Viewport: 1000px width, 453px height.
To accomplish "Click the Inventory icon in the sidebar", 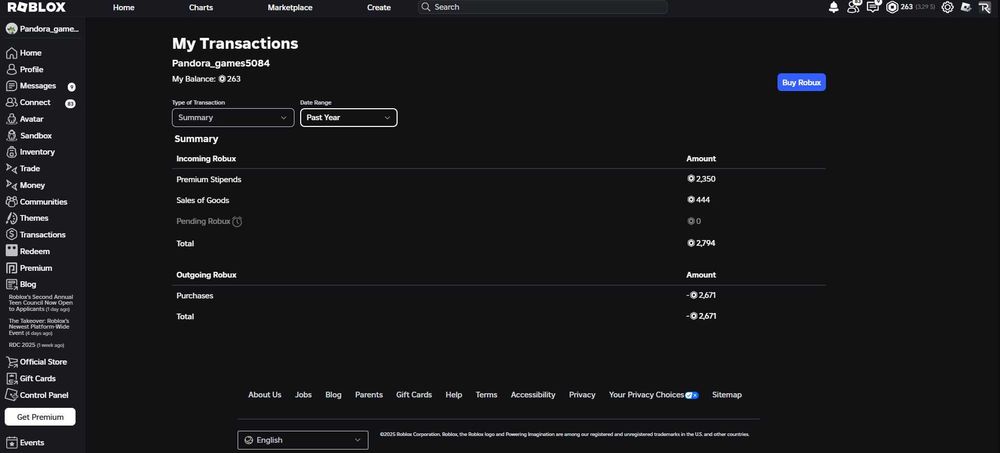I will pyautogui.click(x=11, y=152).
